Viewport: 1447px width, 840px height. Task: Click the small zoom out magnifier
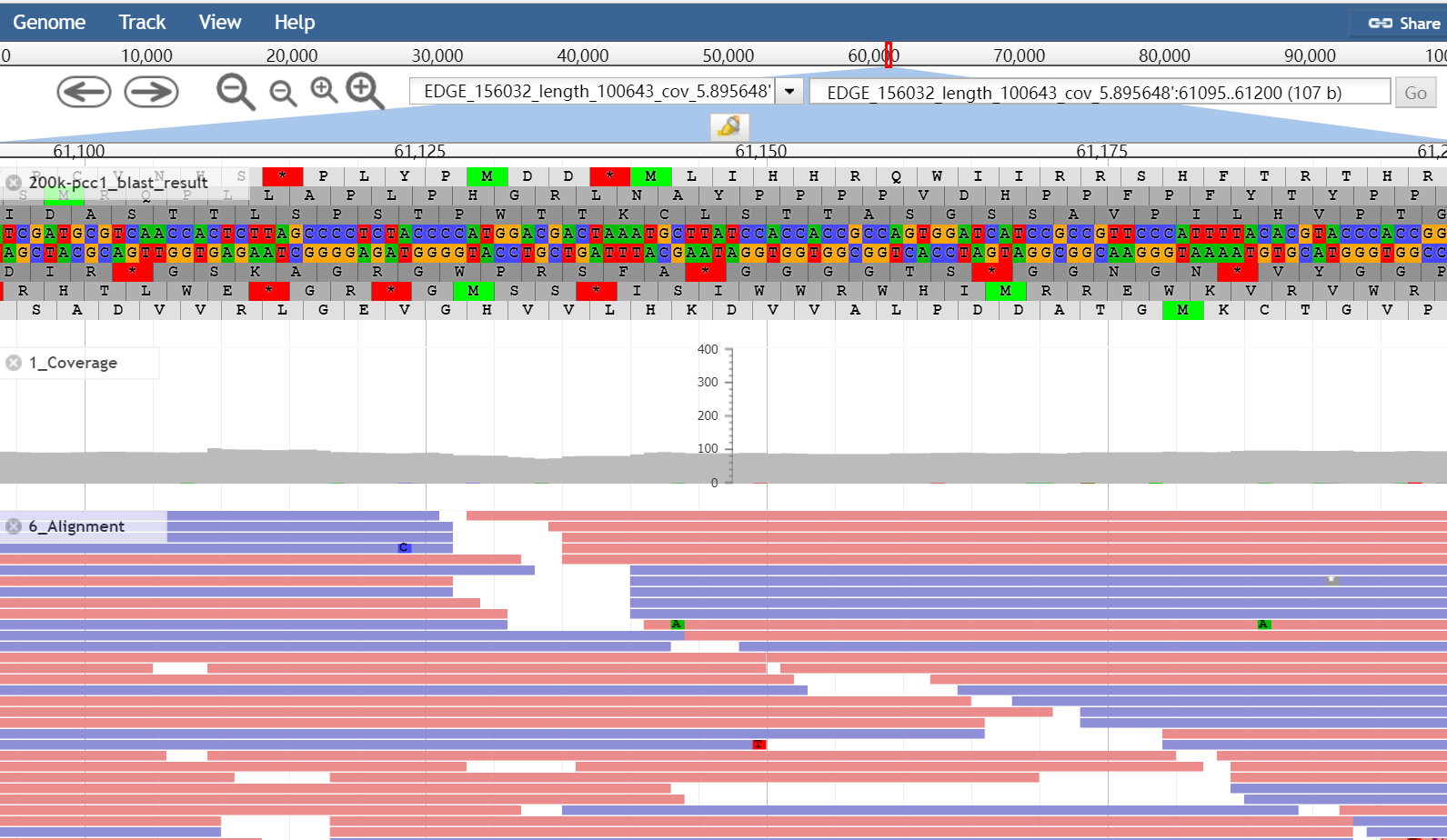[x=283, y=92]
